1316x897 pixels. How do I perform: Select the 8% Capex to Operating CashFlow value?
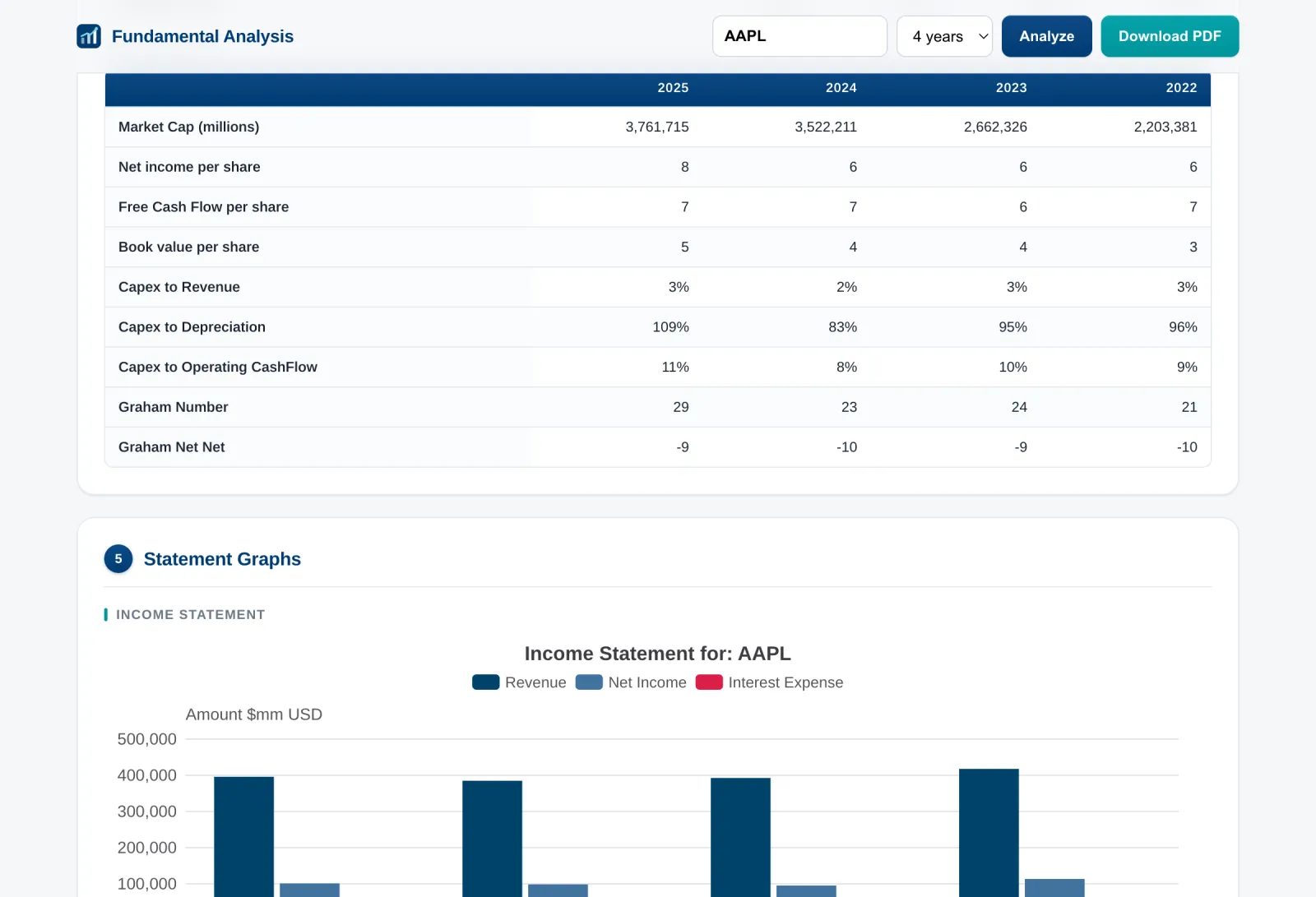846,367
